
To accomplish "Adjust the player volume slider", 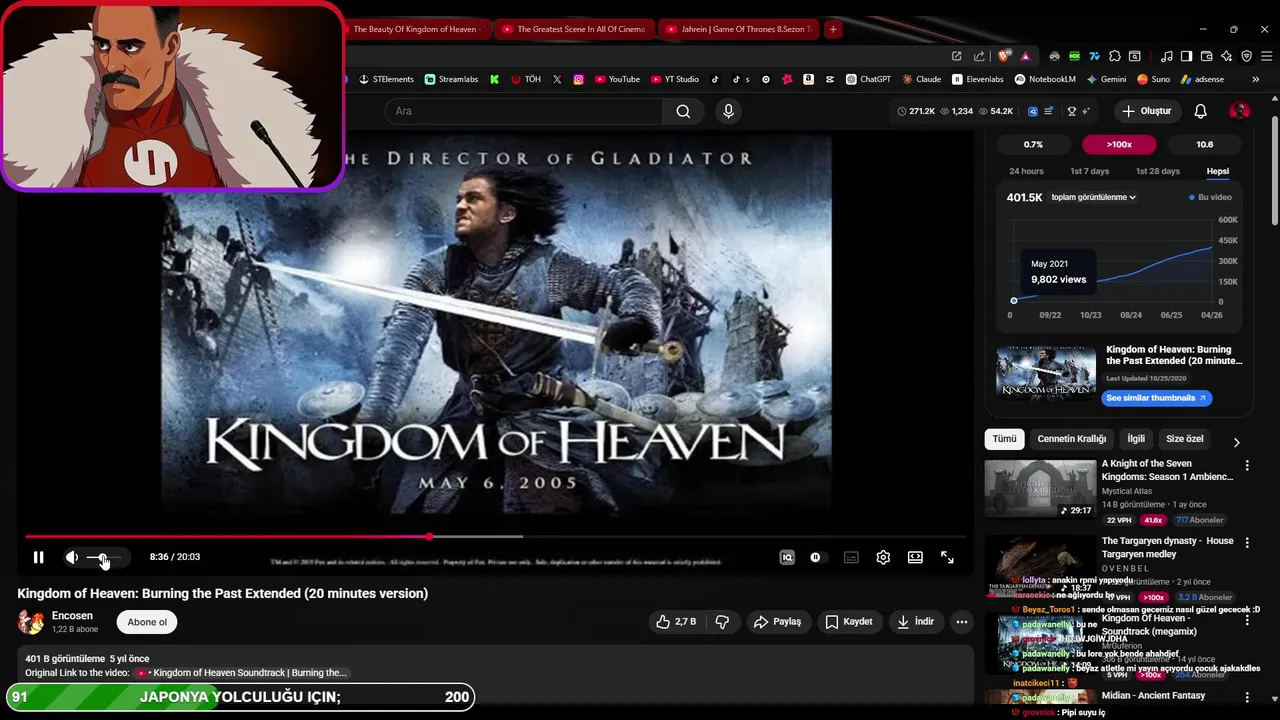I will tap(104, 557).
